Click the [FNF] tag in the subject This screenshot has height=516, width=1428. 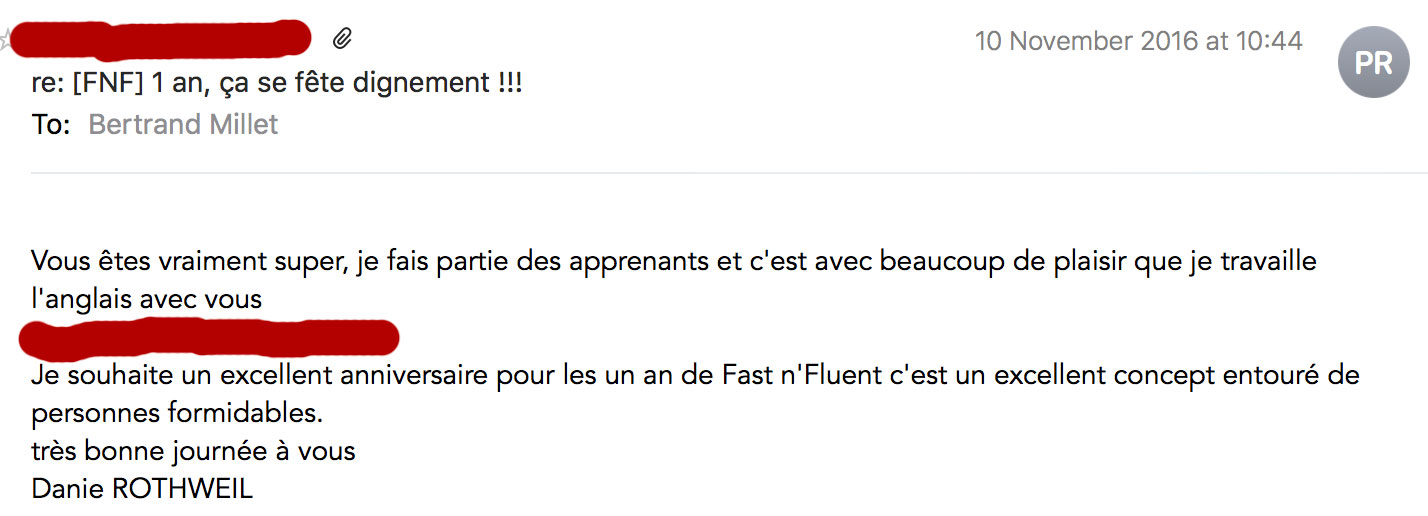point(108,84)
